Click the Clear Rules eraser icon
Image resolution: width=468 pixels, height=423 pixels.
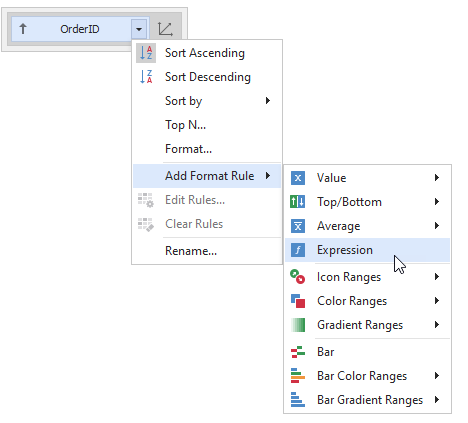click(x=146, y=224)
